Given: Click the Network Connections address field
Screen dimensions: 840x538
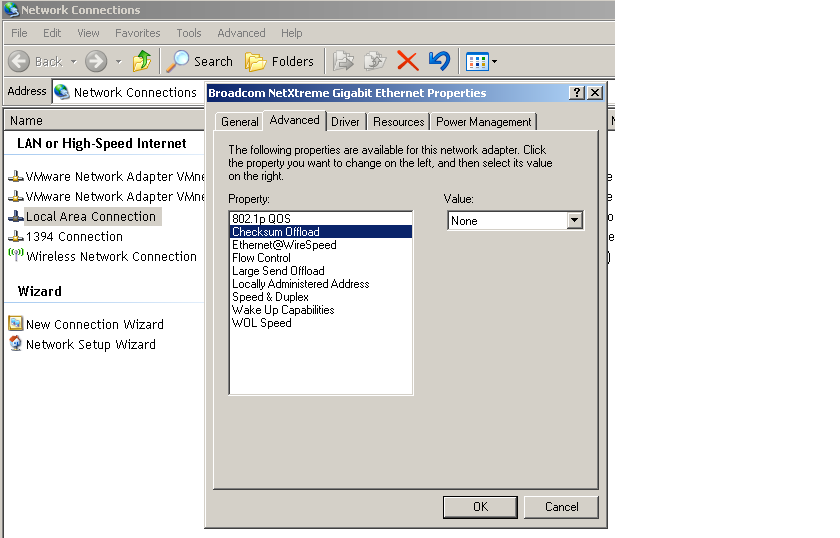Looking at the screenshot, I should (x=129, y=92).
